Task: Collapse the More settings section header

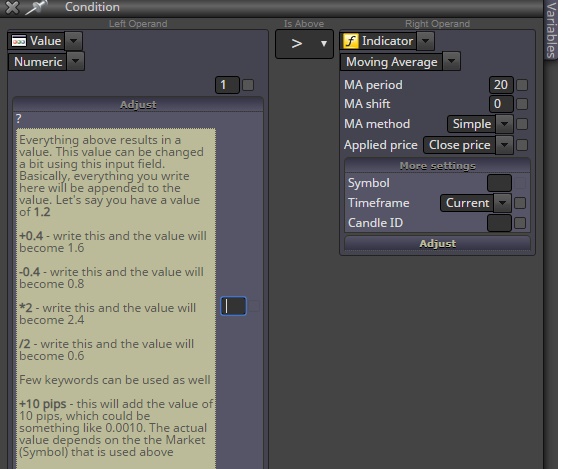Action: pyautogui.click(x=437, y=166)
